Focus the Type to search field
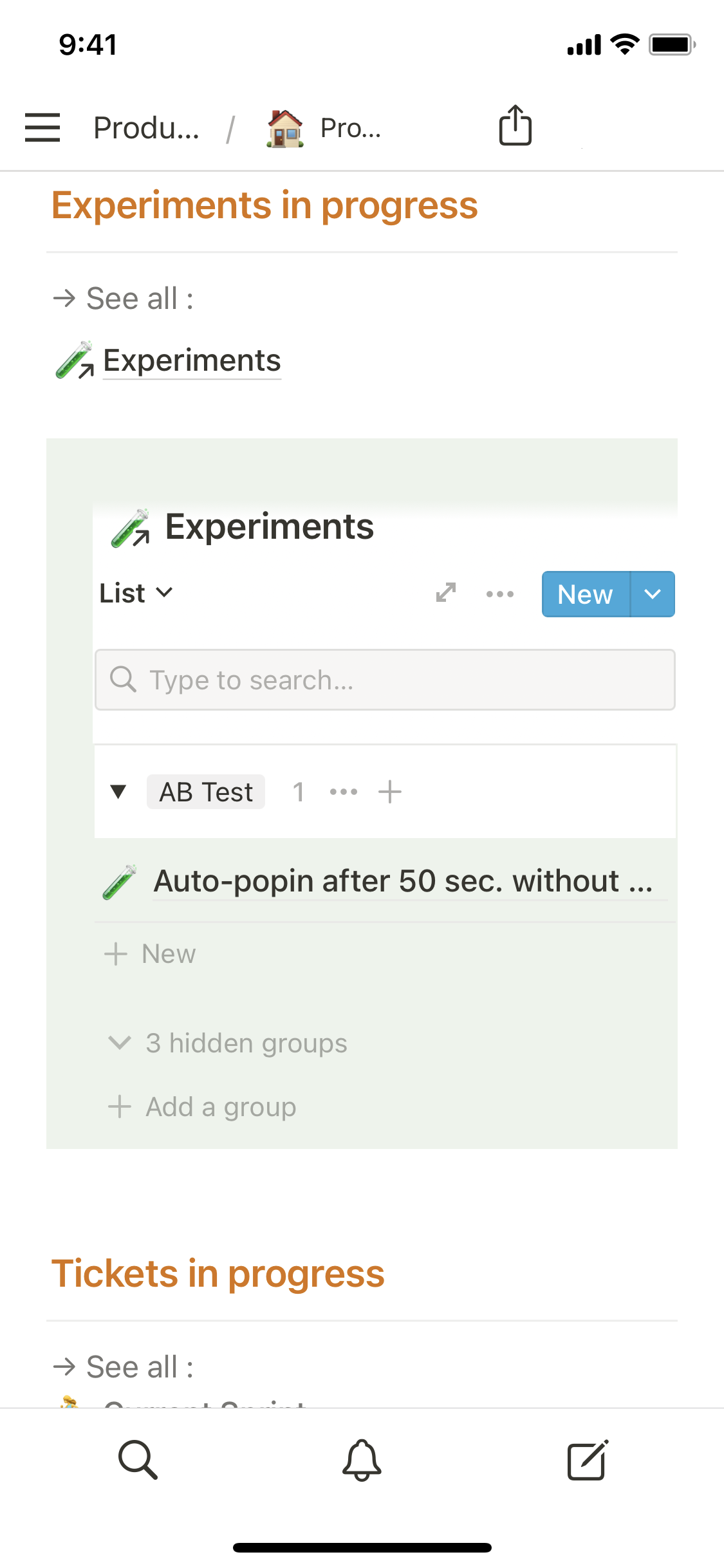724x1568 pixels. (x=385, y=680)
